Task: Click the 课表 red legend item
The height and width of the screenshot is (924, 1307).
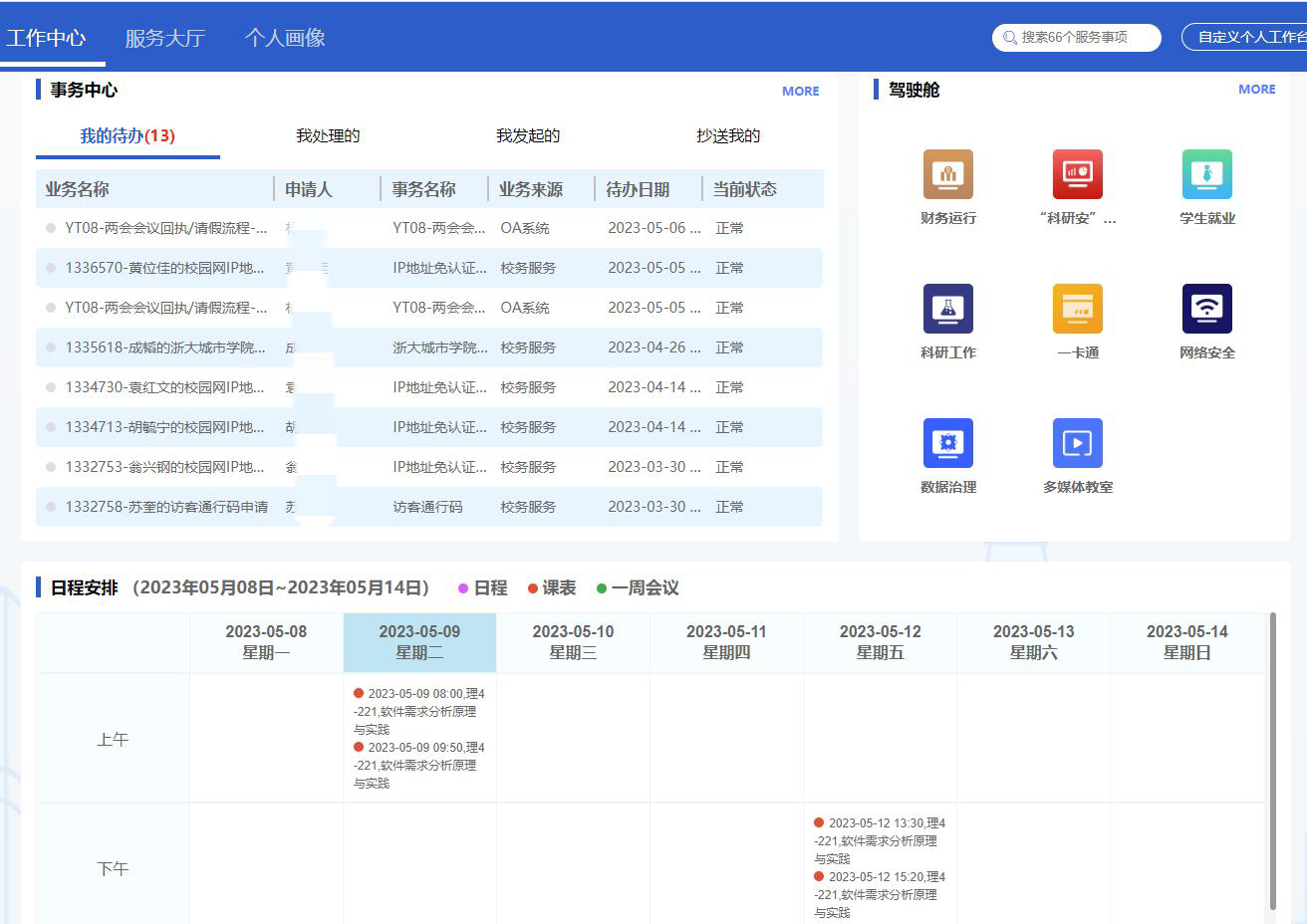Action: [552, 588]
